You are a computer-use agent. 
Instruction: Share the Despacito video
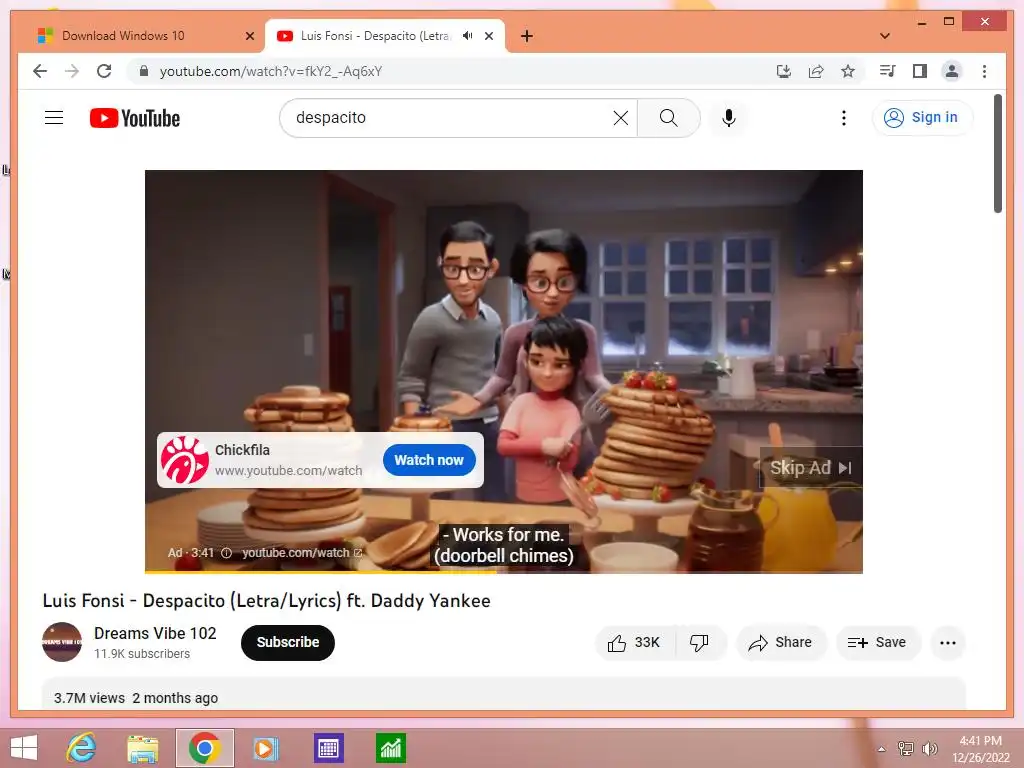(781, 643)
